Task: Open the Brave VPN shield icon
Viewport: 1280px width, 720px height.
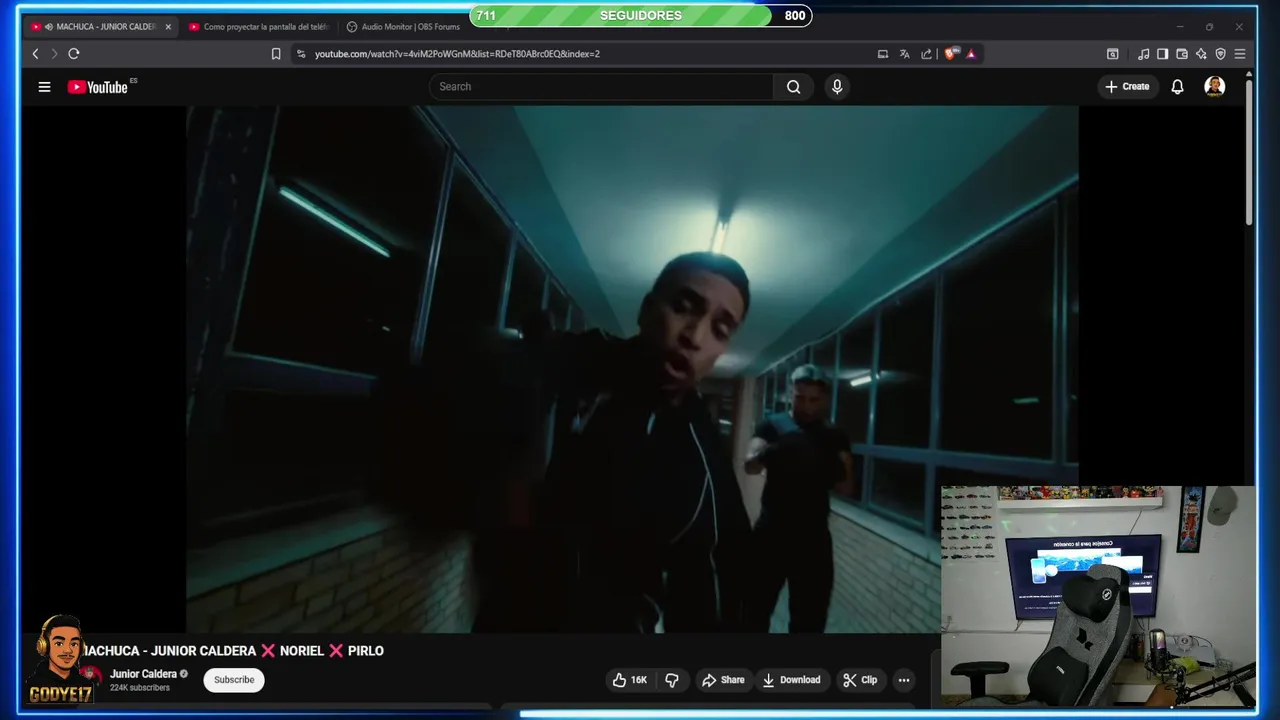Action: point(1220,54)
